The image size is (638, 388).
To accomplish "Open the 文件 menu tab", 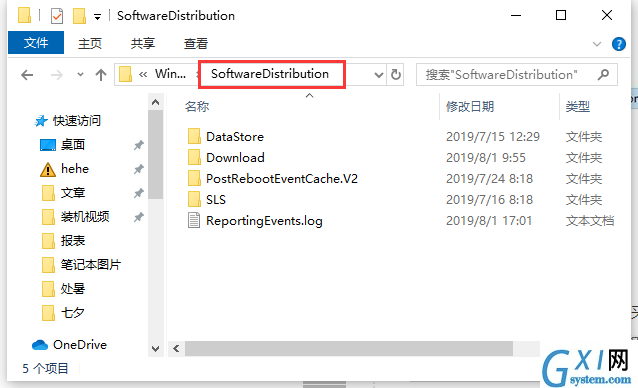I will click(x=36, y=42).
